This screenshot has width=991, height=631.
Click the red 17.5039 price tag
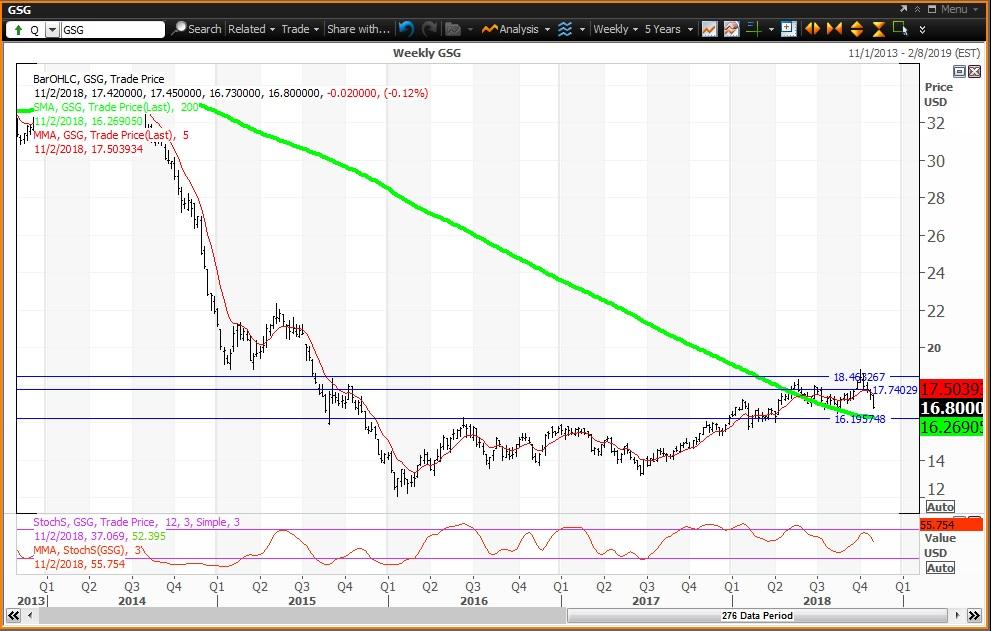[951, 389]
